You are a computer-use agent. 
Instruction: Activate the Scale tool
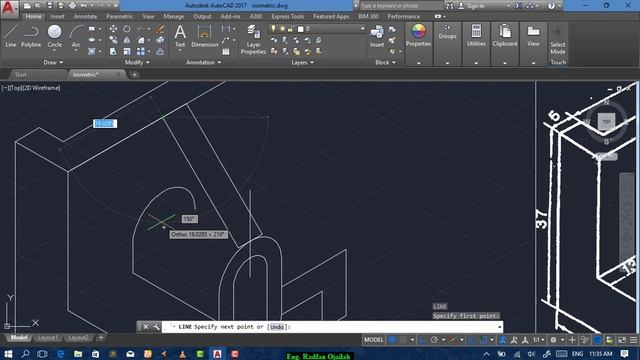(x=127, y=51)
